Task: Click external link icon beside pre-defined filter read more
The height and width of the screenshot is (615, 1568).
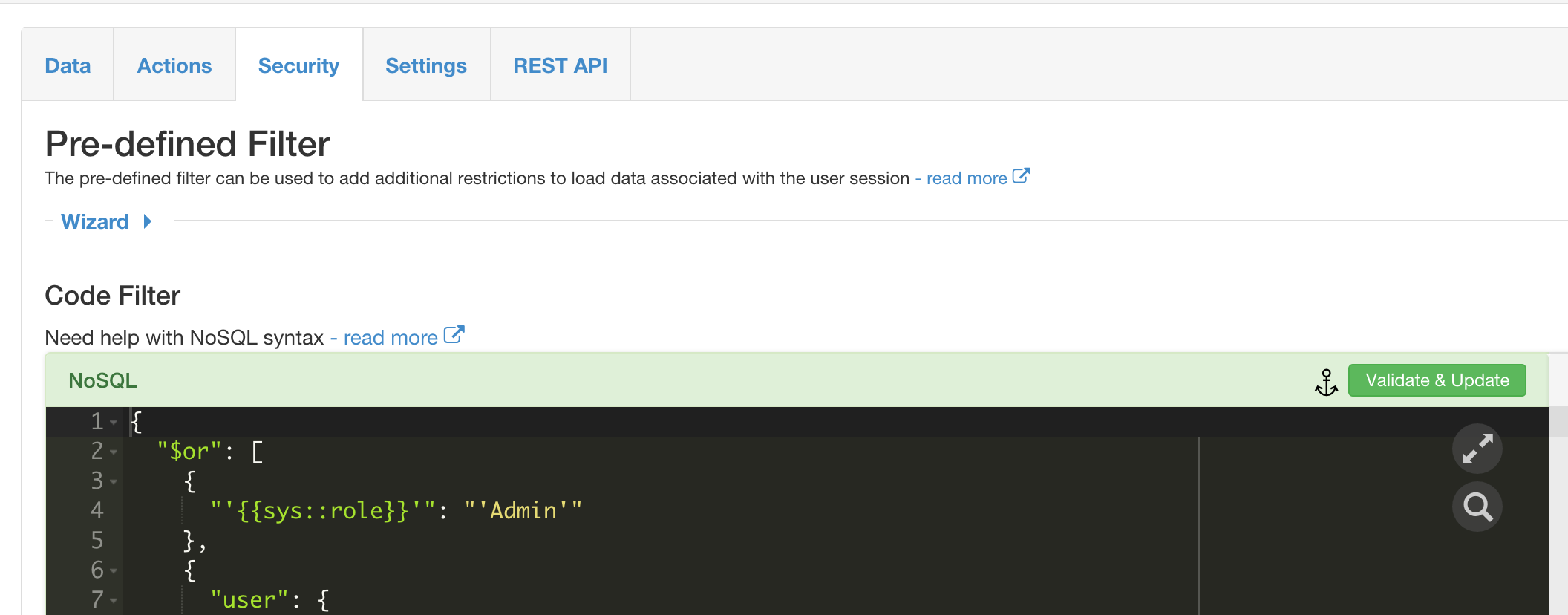Action: [x=1022, y=177]
